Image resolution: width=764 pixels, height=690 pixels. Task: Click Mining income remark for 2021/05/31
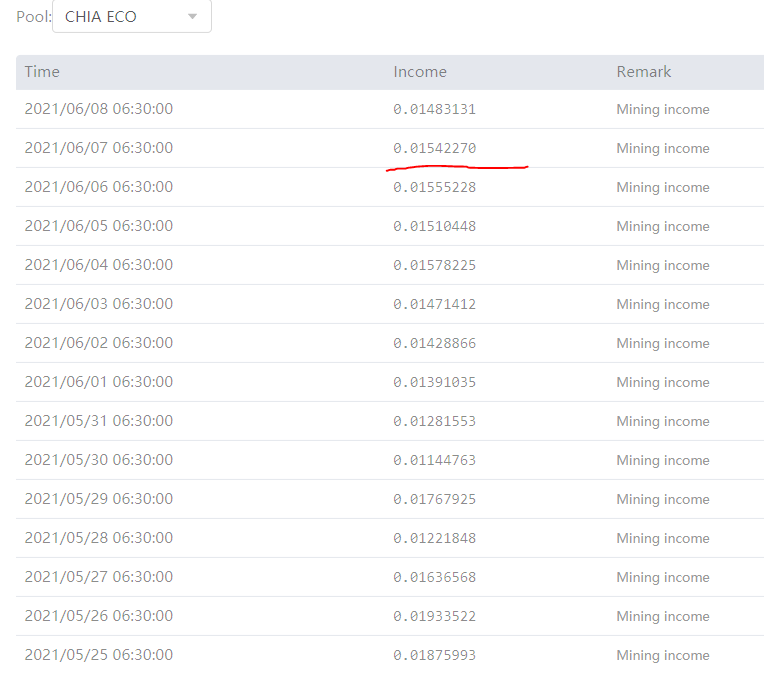click(663, 421)
